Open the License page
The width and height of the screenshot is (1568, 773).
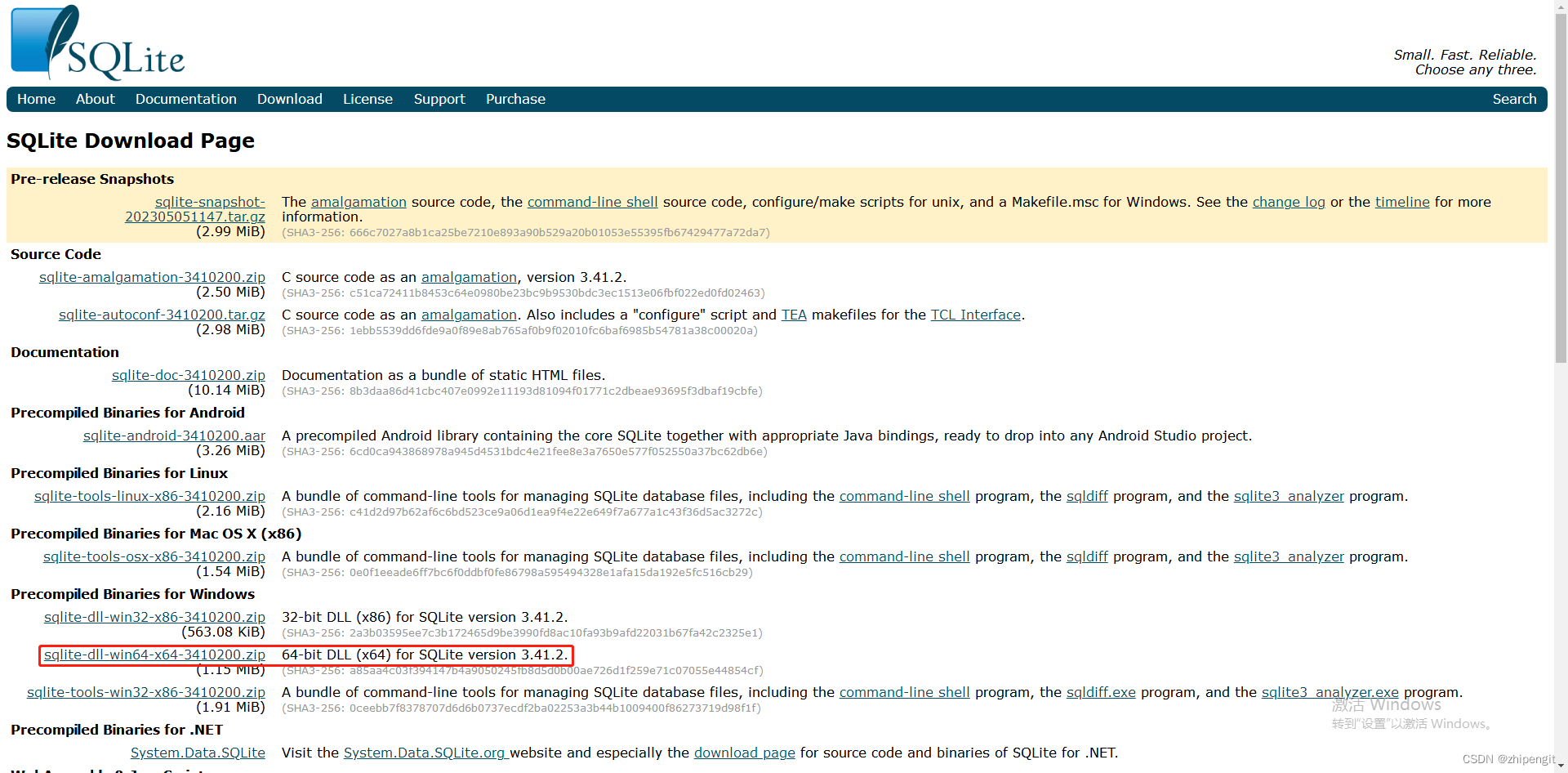point(367,99)
